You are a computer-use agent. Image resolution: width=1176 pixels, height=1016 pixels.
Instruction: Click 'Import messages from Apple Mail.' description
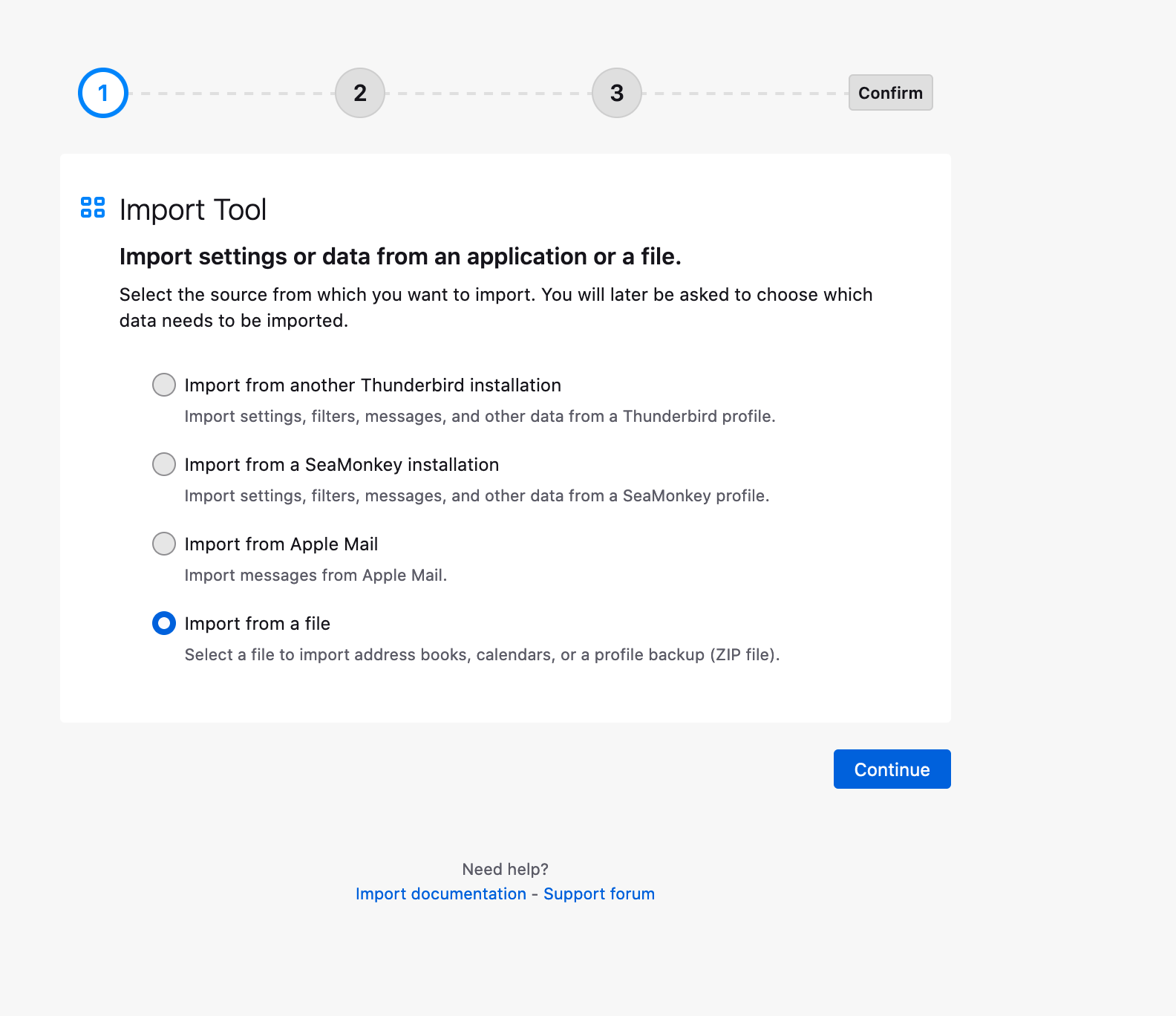pyautogui.click(x=316, y=575)
